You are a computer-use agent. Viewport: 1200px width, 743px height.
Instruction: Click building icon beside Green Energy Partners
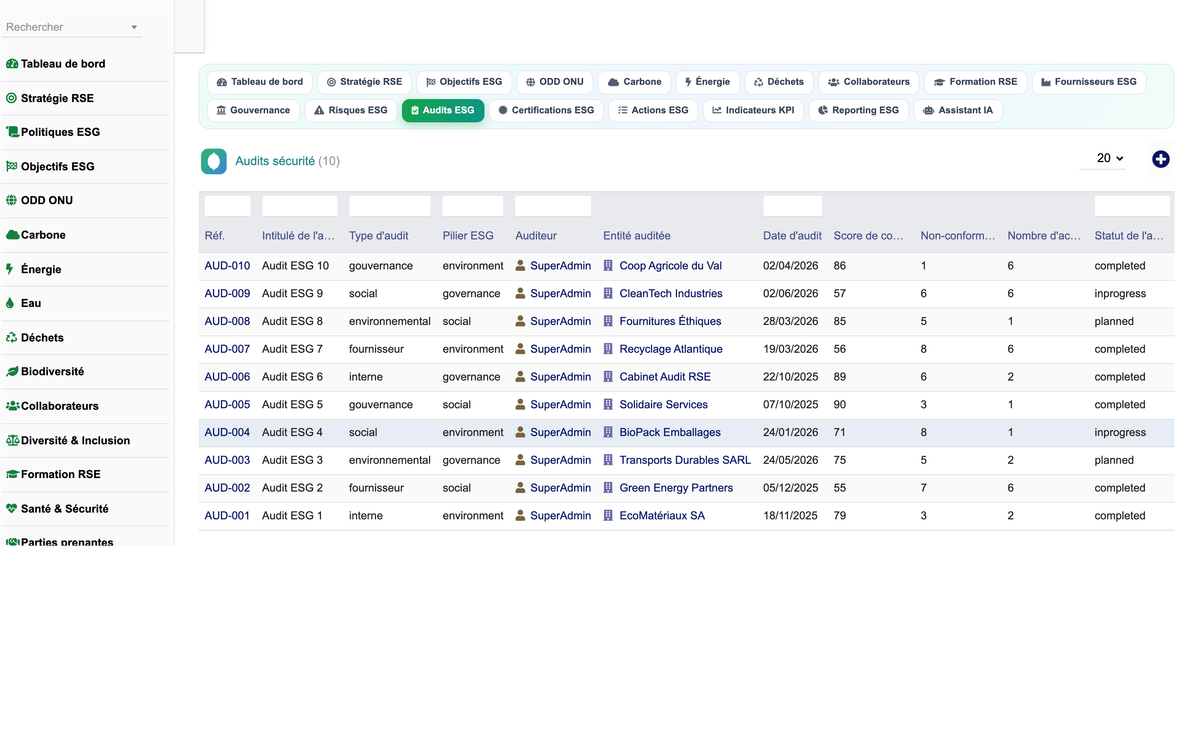(608, 488)
